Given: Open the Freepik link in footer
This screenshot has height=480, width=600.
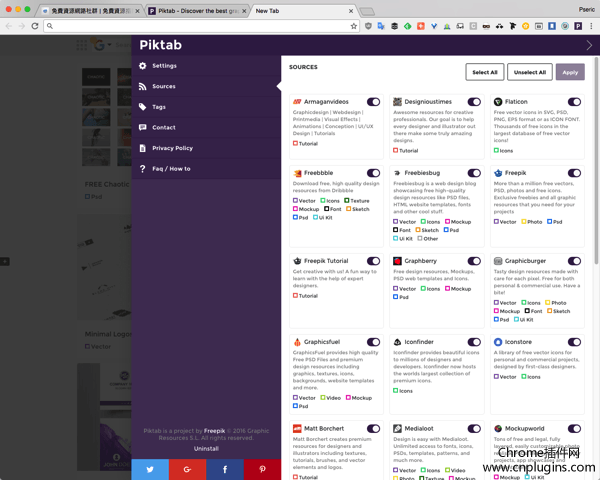Looking at the screenshot, I should [x=214, y=431].
